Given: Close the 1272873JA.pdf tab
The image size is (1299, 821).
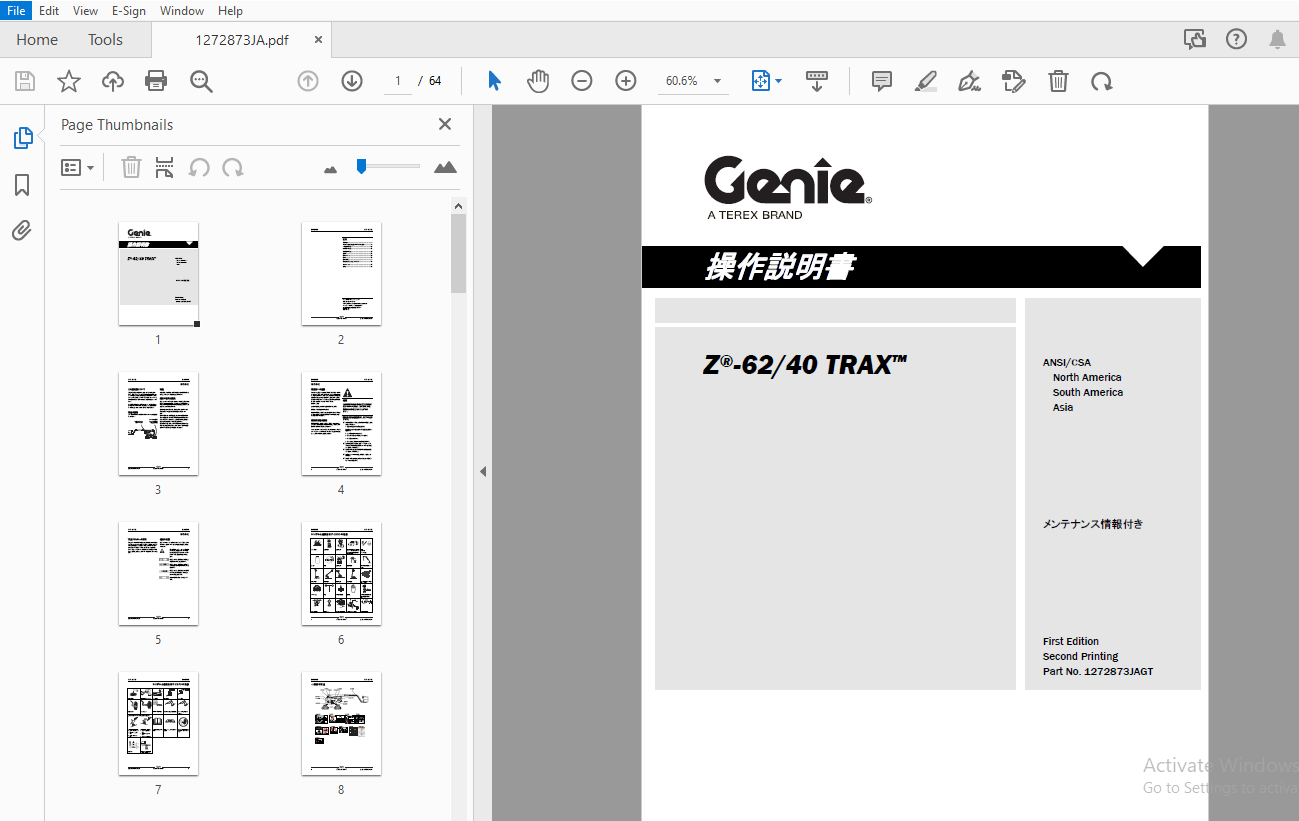Looking at the screenshot, I should (318, 40).
